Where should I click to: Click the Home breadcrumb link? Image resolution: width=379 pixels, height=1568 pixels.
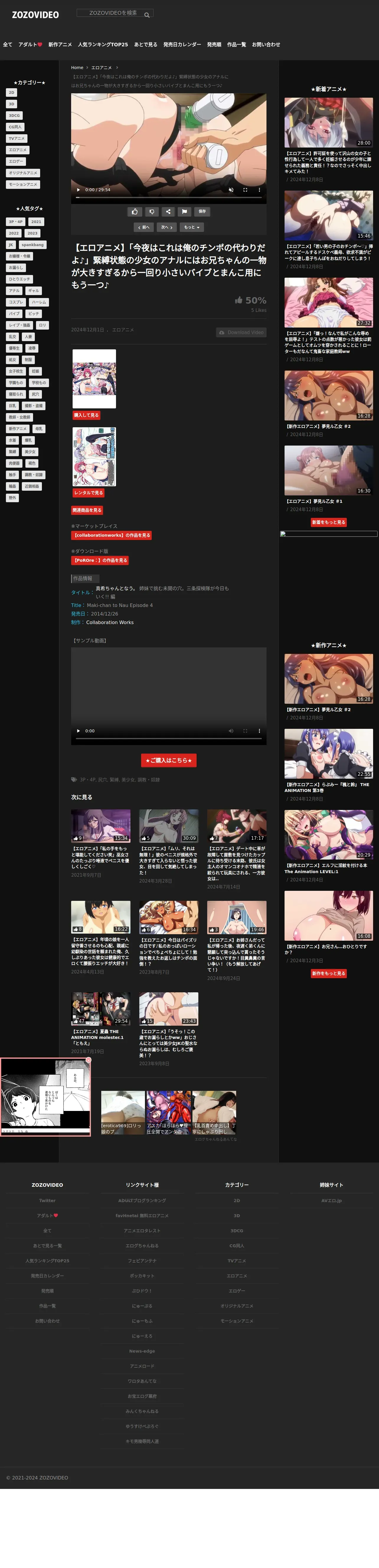pyautogui.click(x=77, y=68)
